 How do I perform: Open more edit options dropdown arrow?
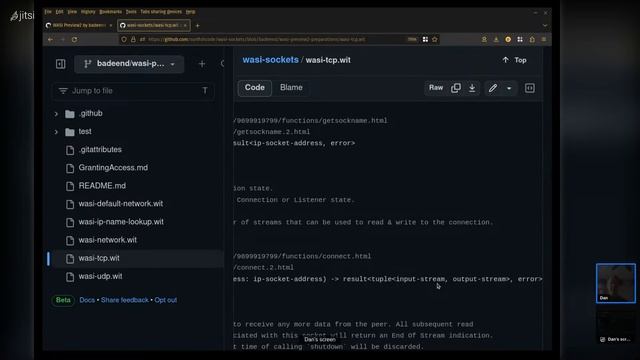tap(509, 88)
